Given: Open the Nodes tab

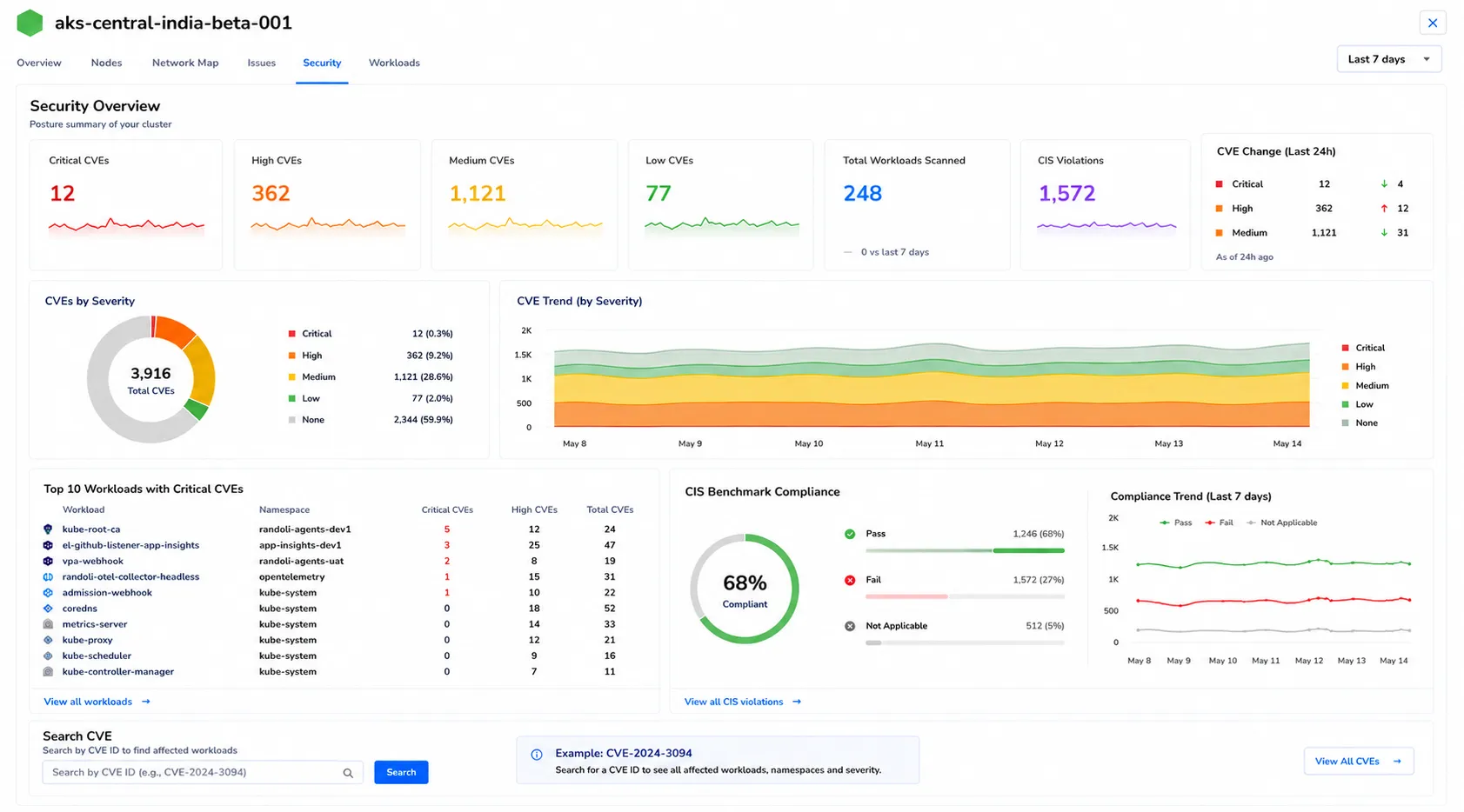Looking at the screenshot, I should (106, 63).
